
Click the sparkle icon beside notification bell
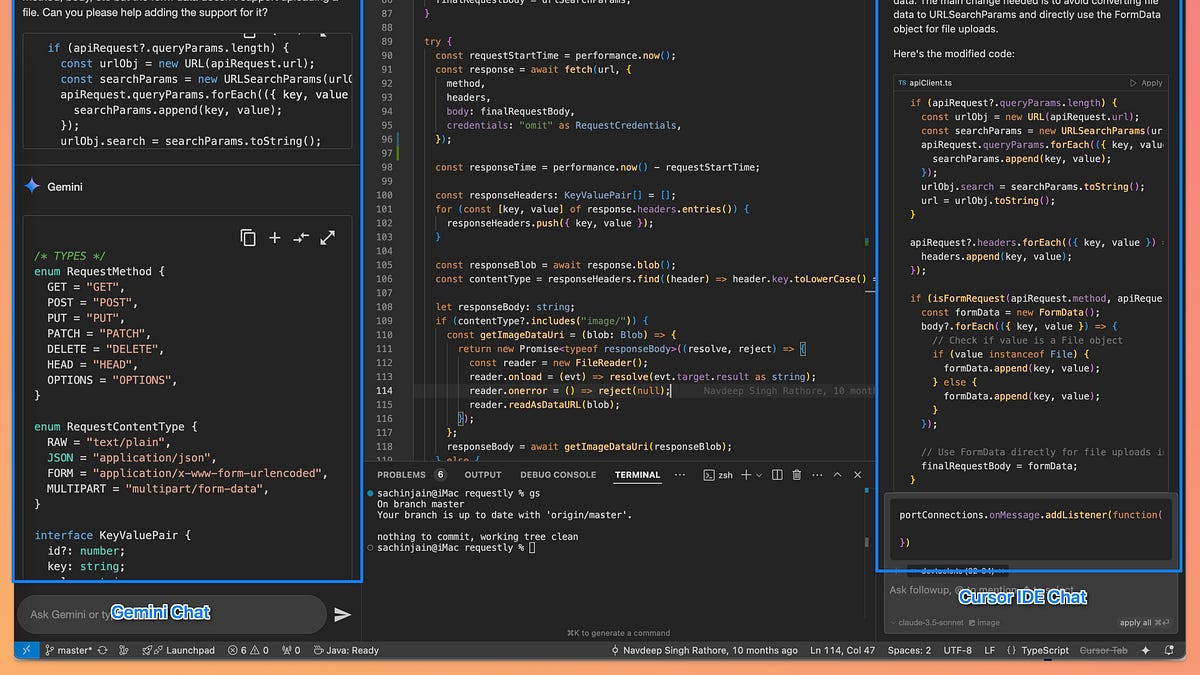[1143, 650]
